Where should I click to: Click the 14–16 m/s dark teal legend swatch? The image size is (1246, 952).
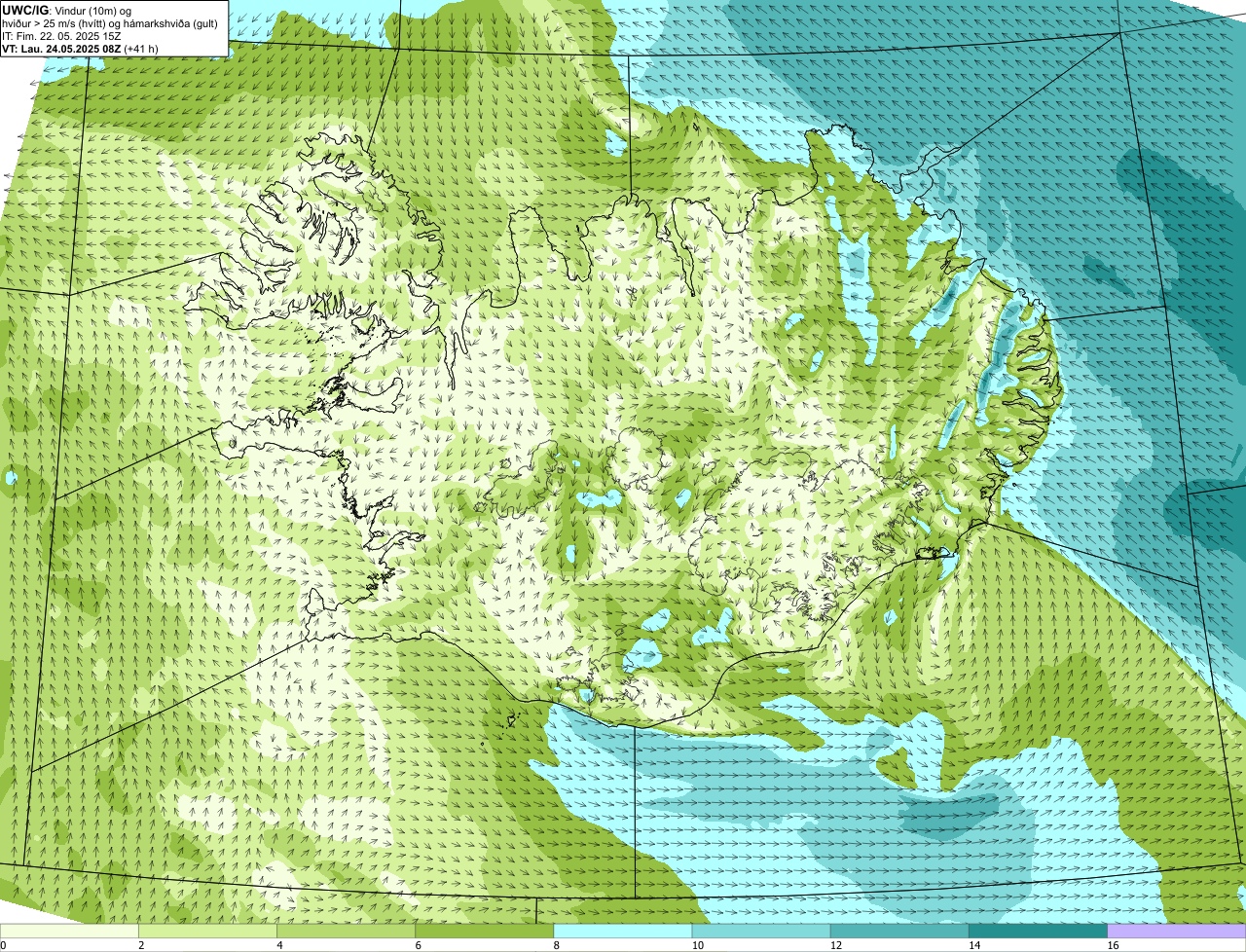click(x=1039, y=932)
